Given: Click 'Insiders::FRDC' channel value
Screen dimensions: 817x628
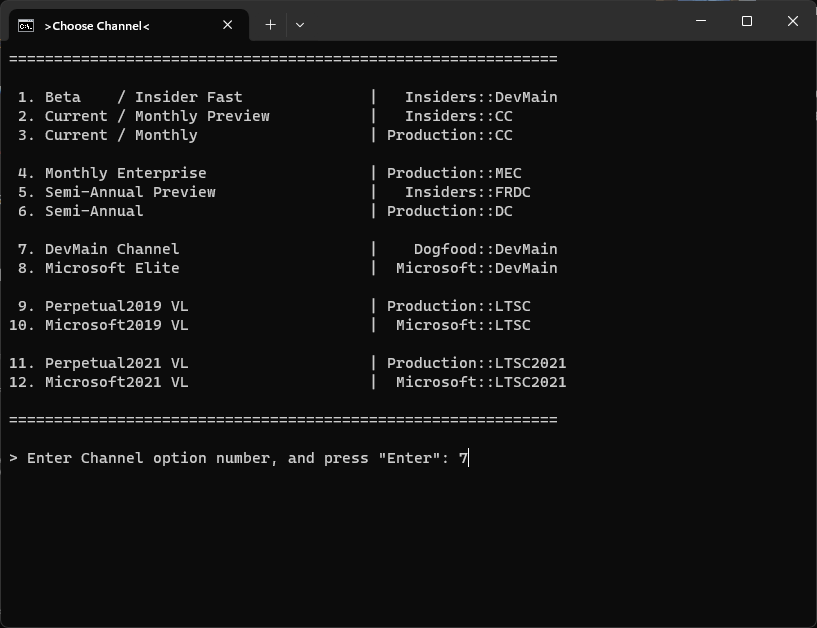Looking at the screenshot, I should point(468,192).
